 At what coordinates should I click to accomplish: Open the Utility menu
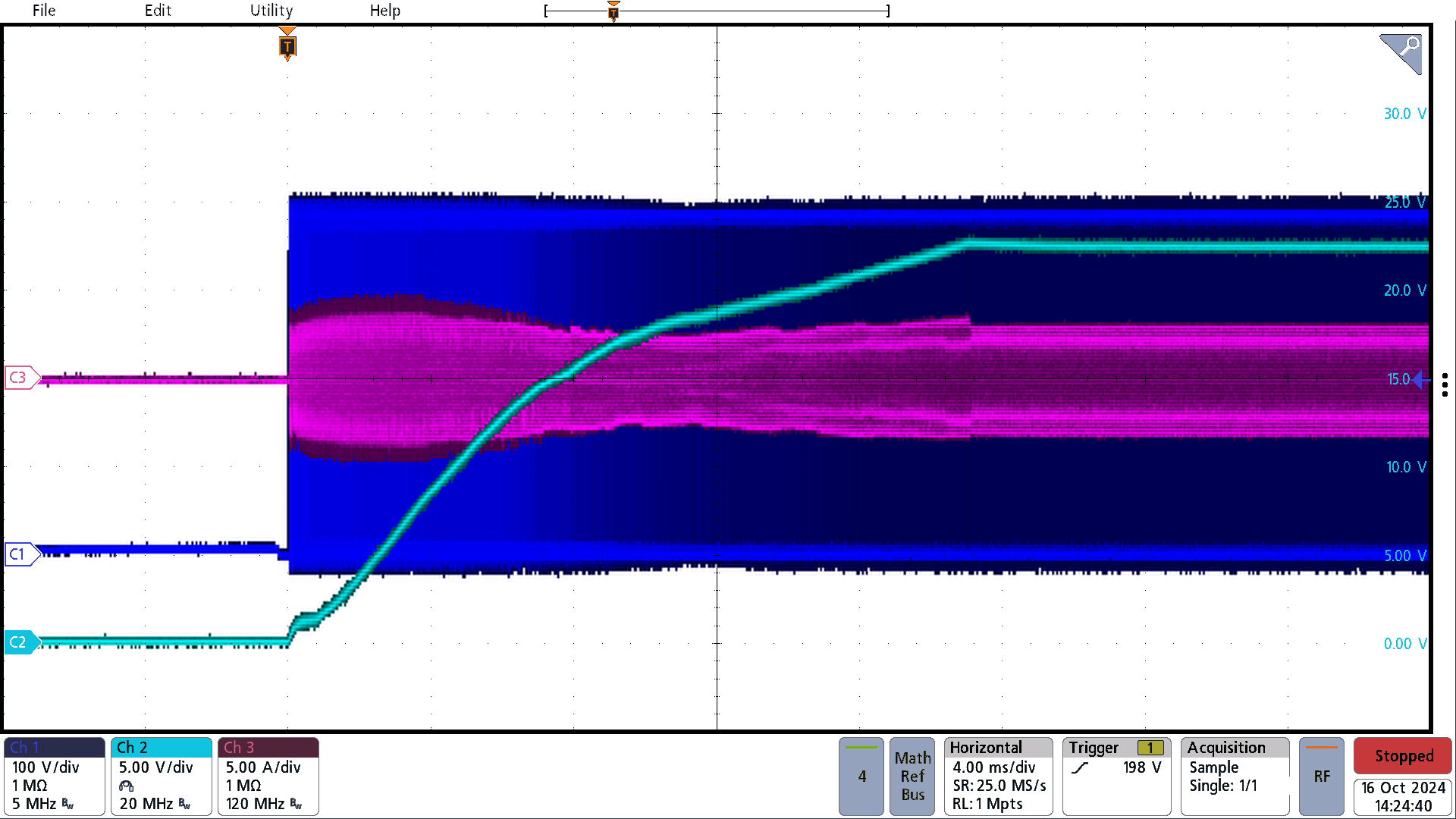(271, 11)
